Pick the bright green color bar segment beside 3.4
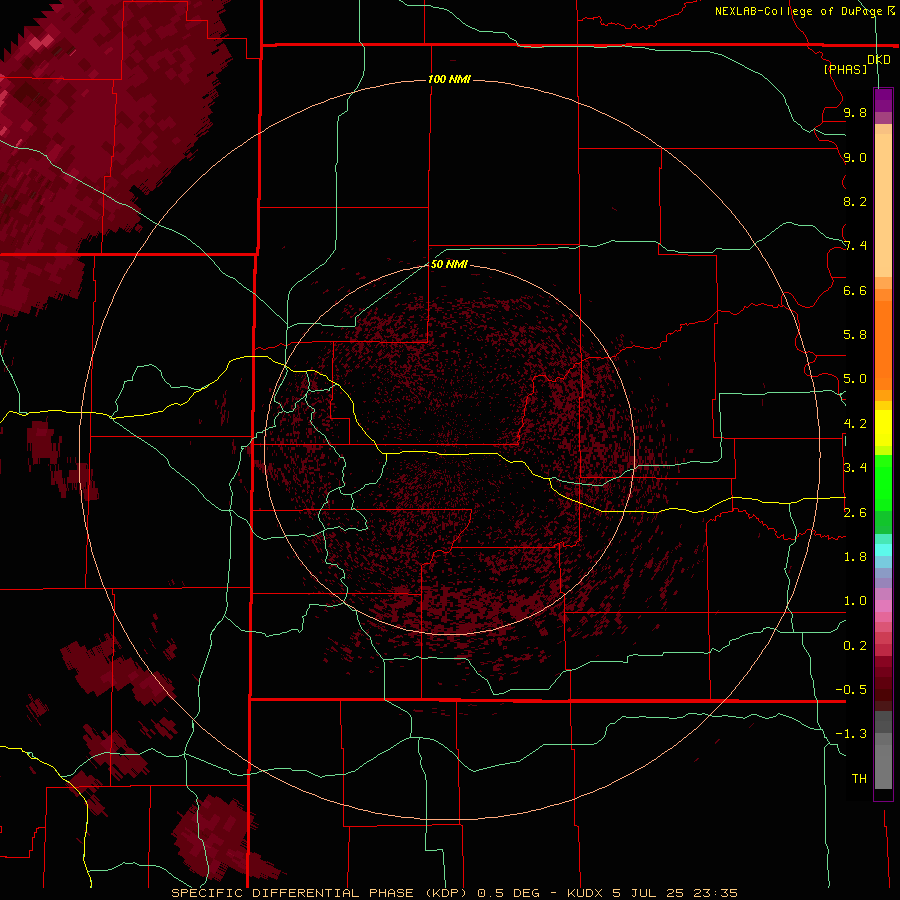Image resolution: width=900 pixels, height=900 pixels. [883, 482]
